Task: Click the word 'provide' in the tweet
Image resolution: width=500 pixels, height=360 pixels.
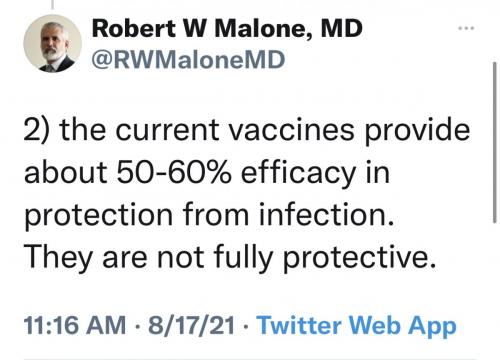Action: tap(417, 131)
